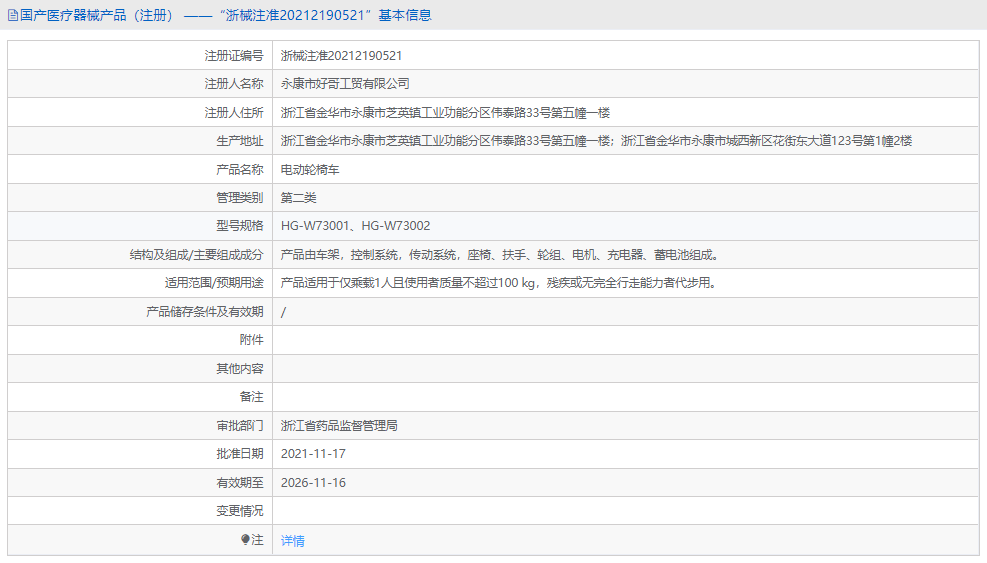
Task: Select approving department 浙江省药品监督管理局
Action: coord(339,426)
